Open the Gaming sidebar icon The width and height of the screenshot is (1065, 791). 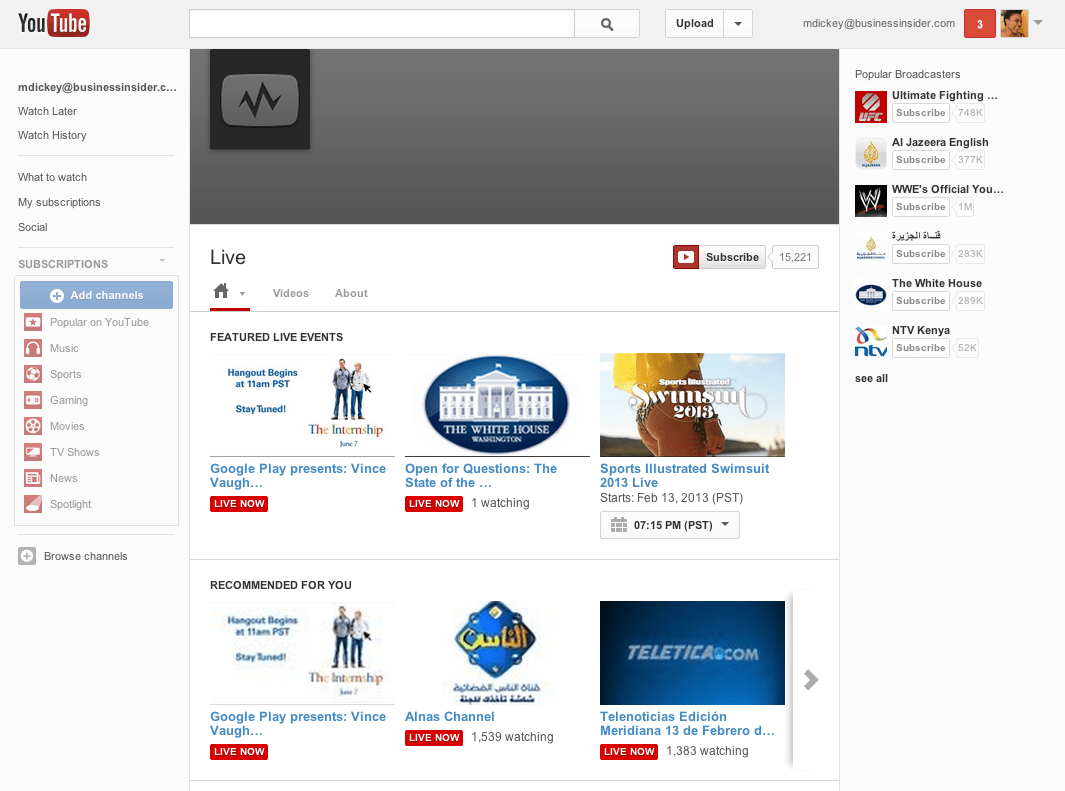tap(33, 400)
